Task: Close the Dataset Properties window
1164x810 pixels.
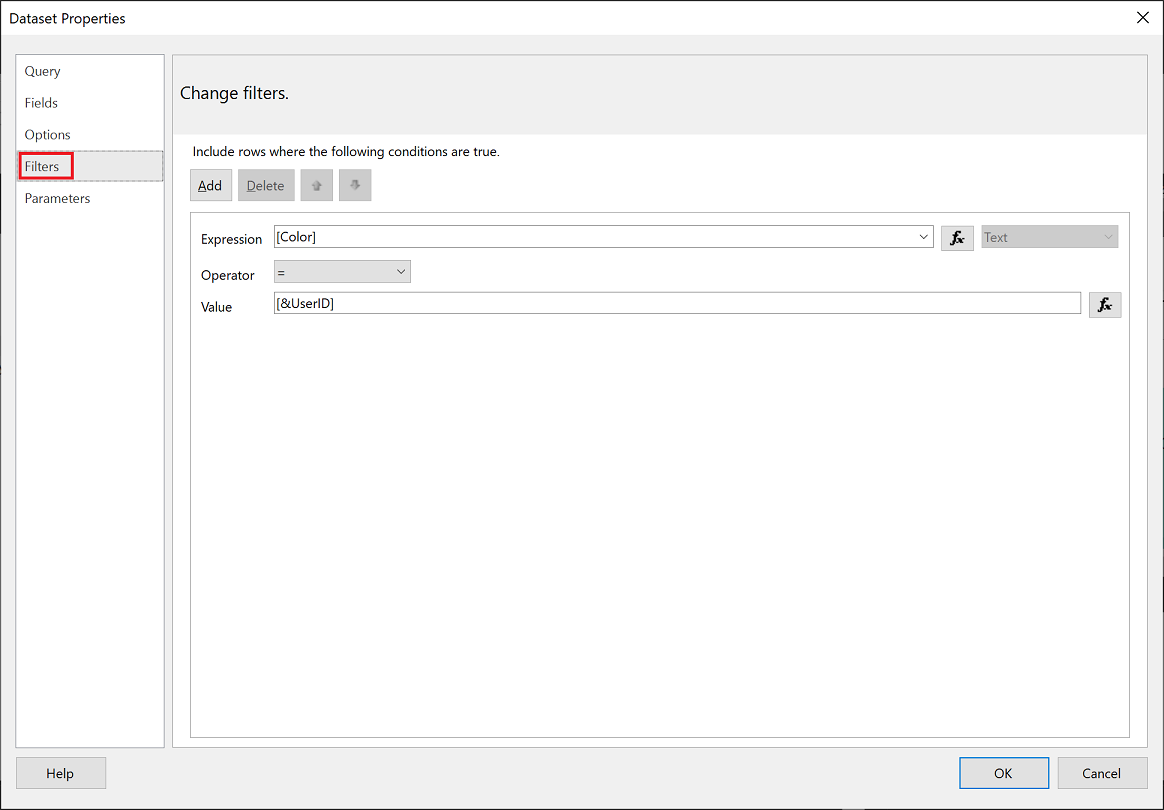Action: coord(1142,17)
